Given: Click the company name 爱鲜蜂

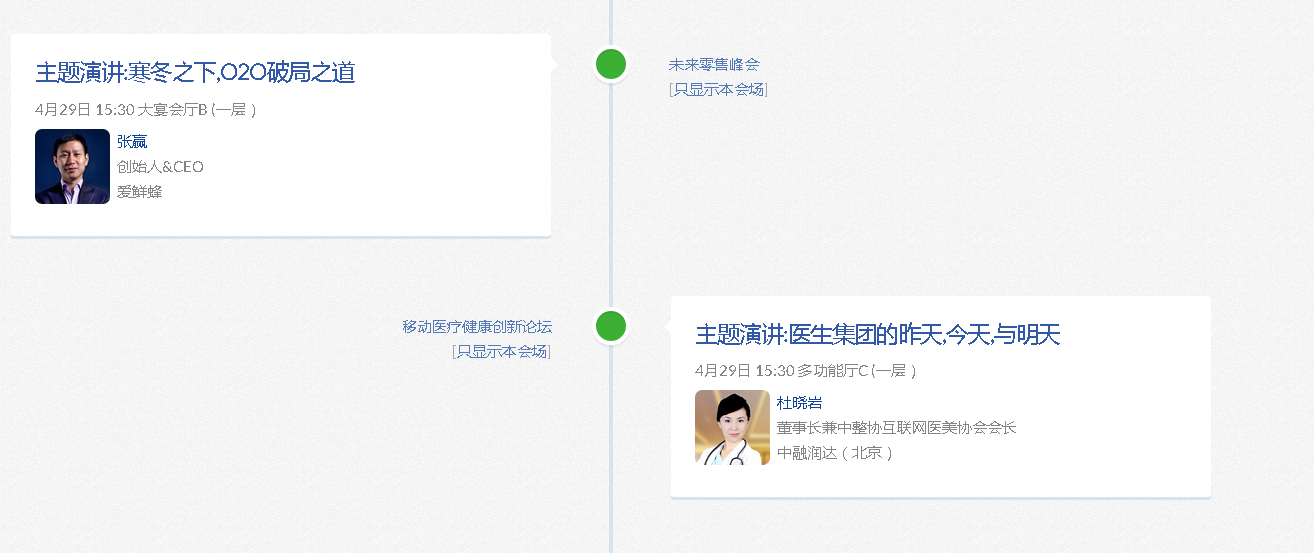Looking at the screenshot, I should coord(139,192).
